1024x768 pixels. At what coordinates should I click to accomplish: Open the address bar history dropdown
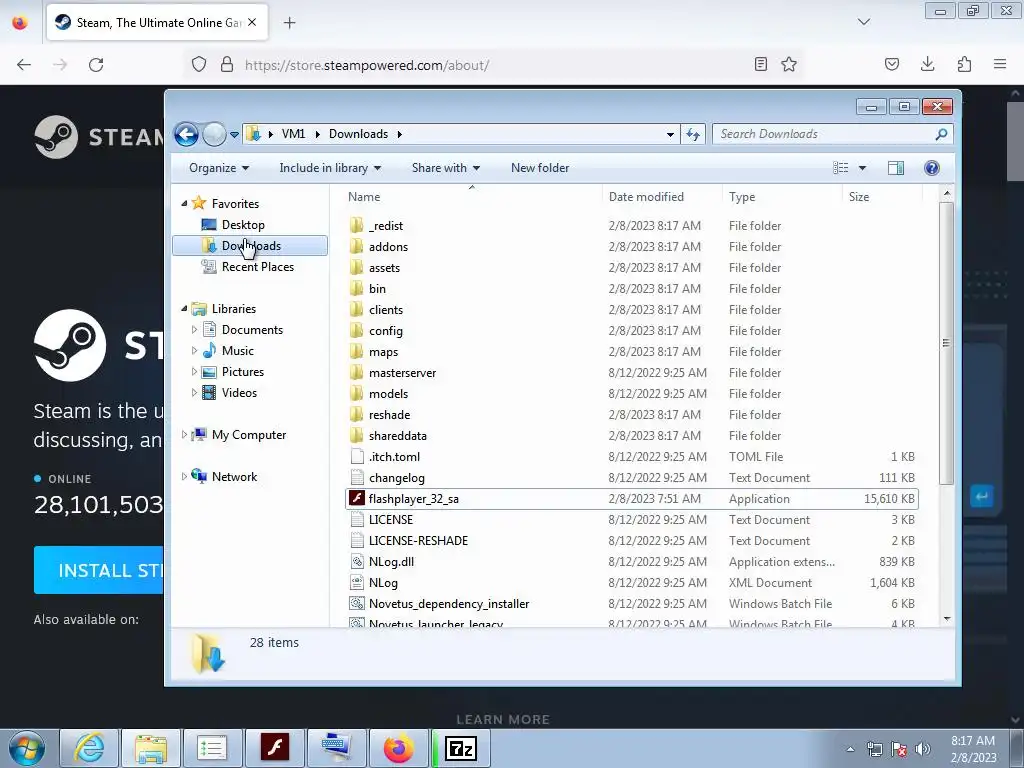[670, 135]
